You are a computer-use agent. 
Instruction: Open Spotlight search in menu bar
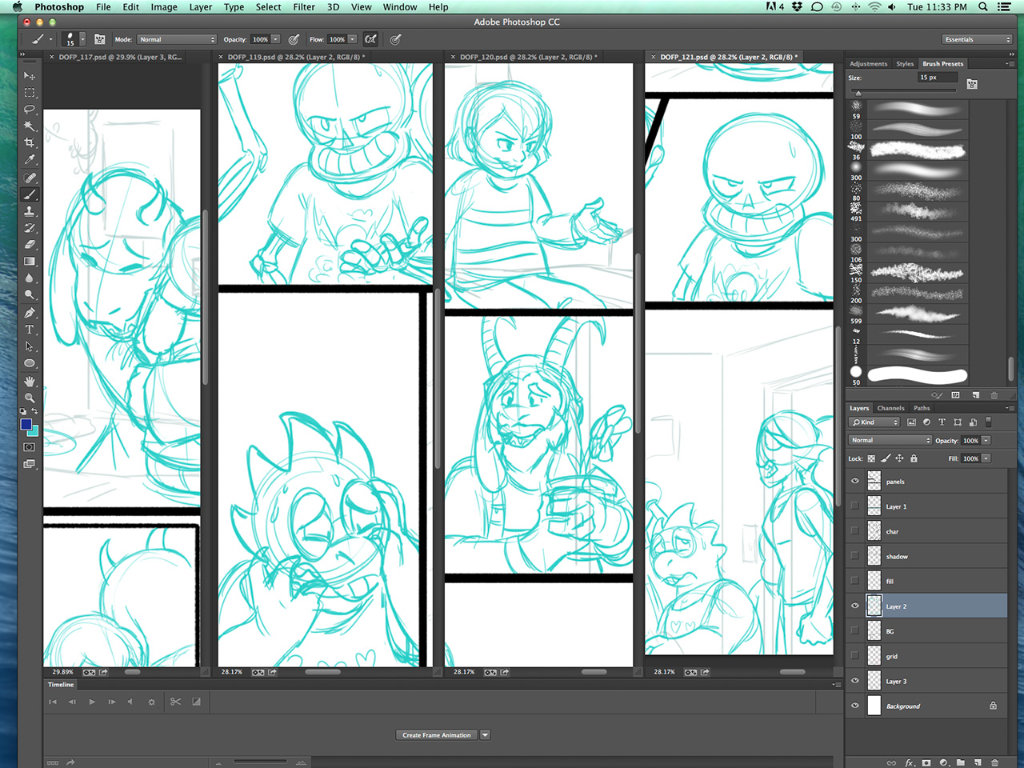[983, 7]
